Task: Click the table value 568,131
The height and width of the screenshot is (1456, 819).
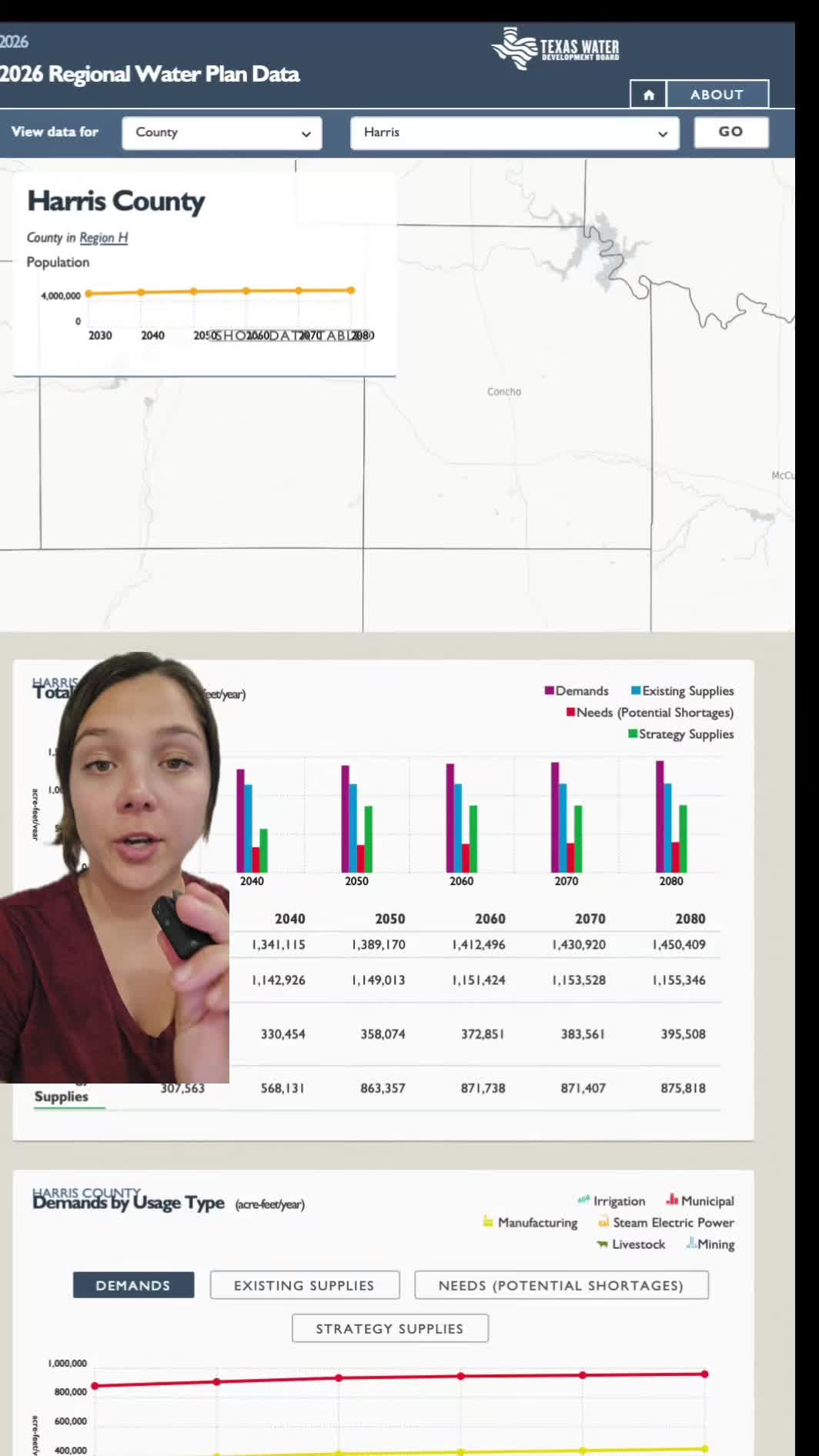Action: pos(282,1088)
